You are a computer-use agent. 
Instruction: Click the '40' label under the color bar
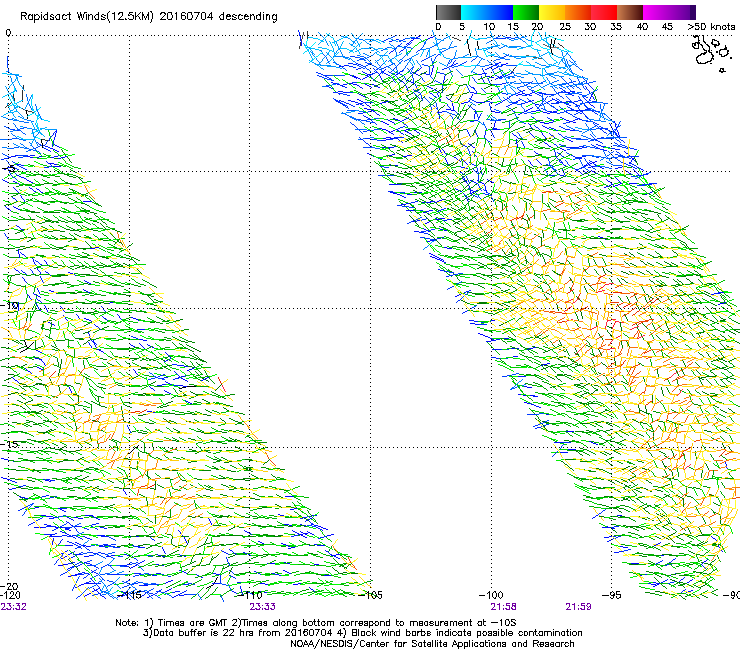click(x=642, y=27)
